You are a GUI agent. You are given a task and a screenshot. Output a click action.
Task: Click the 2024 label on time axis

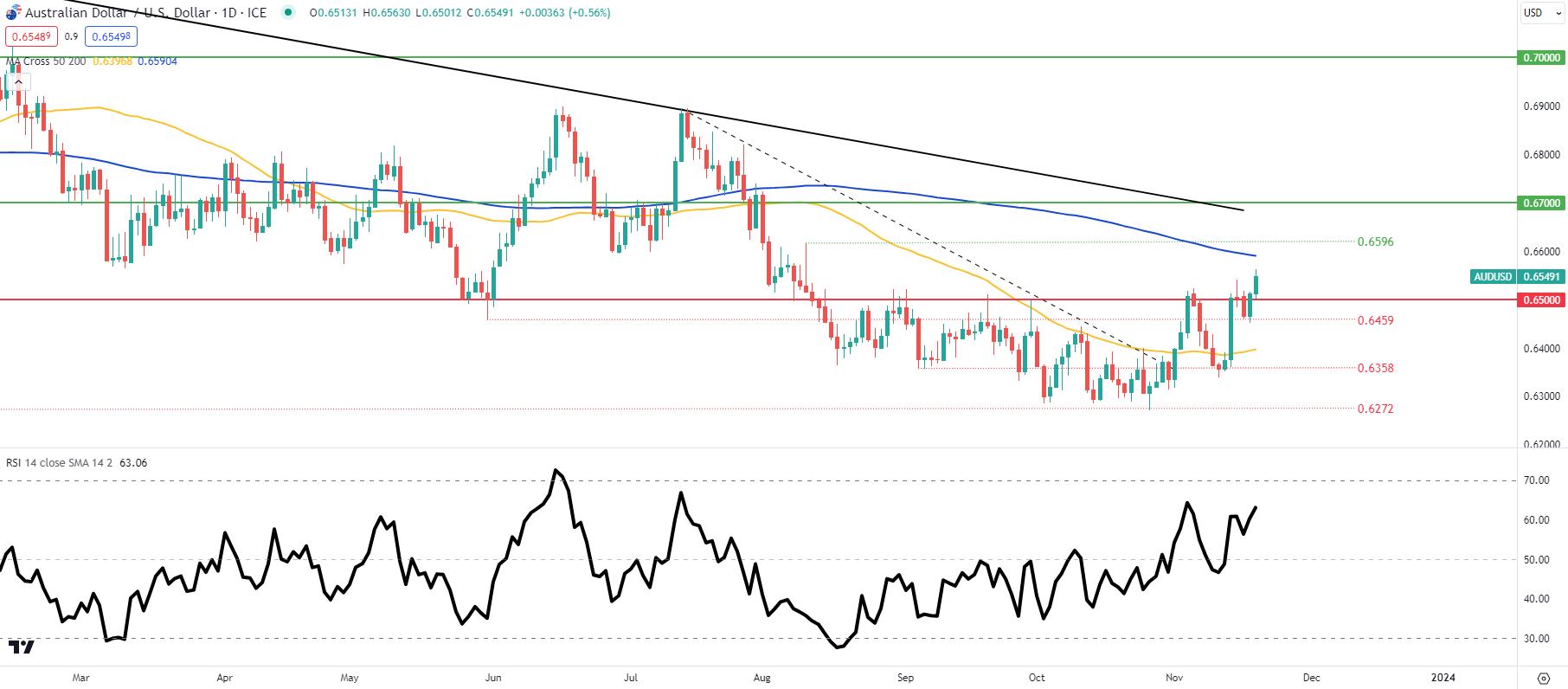point(1443,678)
